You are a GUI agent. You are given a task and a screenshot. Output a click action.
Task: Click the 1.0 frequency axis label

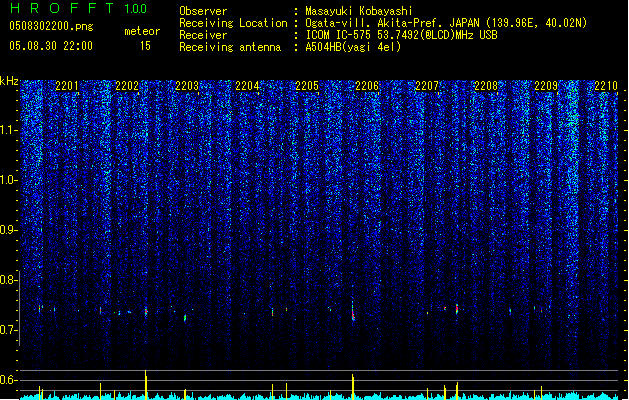point(8,180)
